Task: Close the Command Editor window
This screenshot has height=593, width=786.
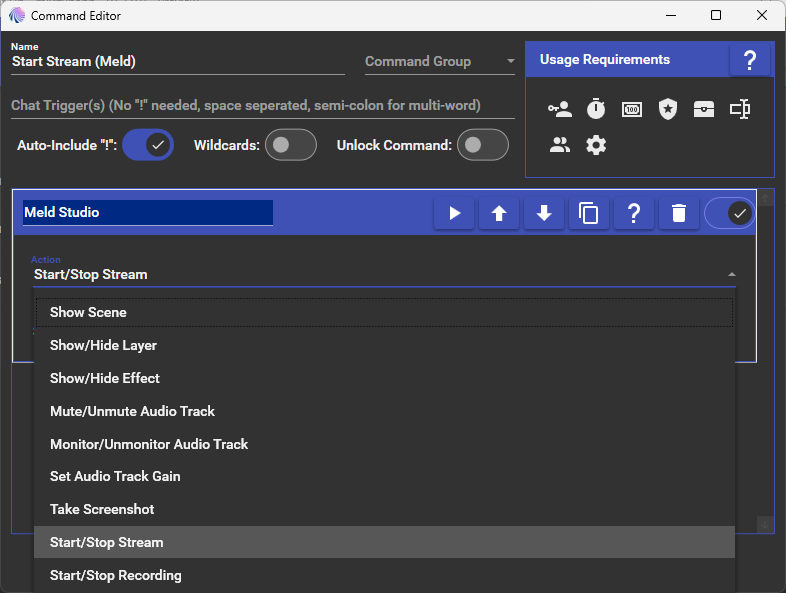Action: point(761,16)
